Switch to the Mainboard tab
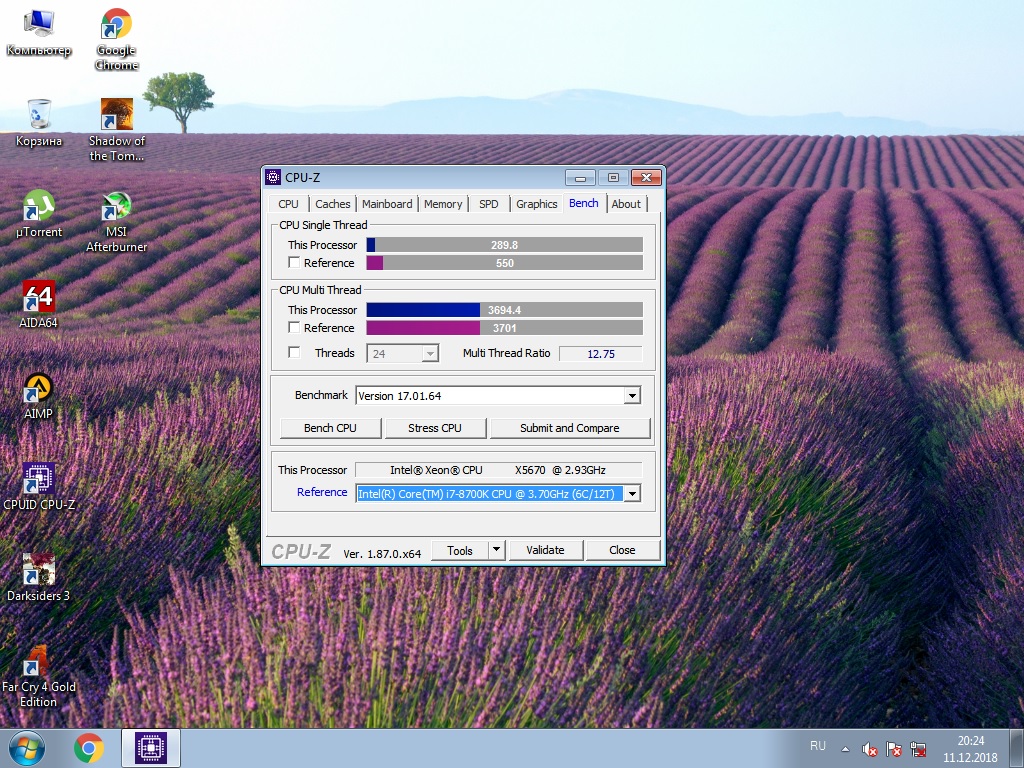1024x768 pixels. [387, 204]
